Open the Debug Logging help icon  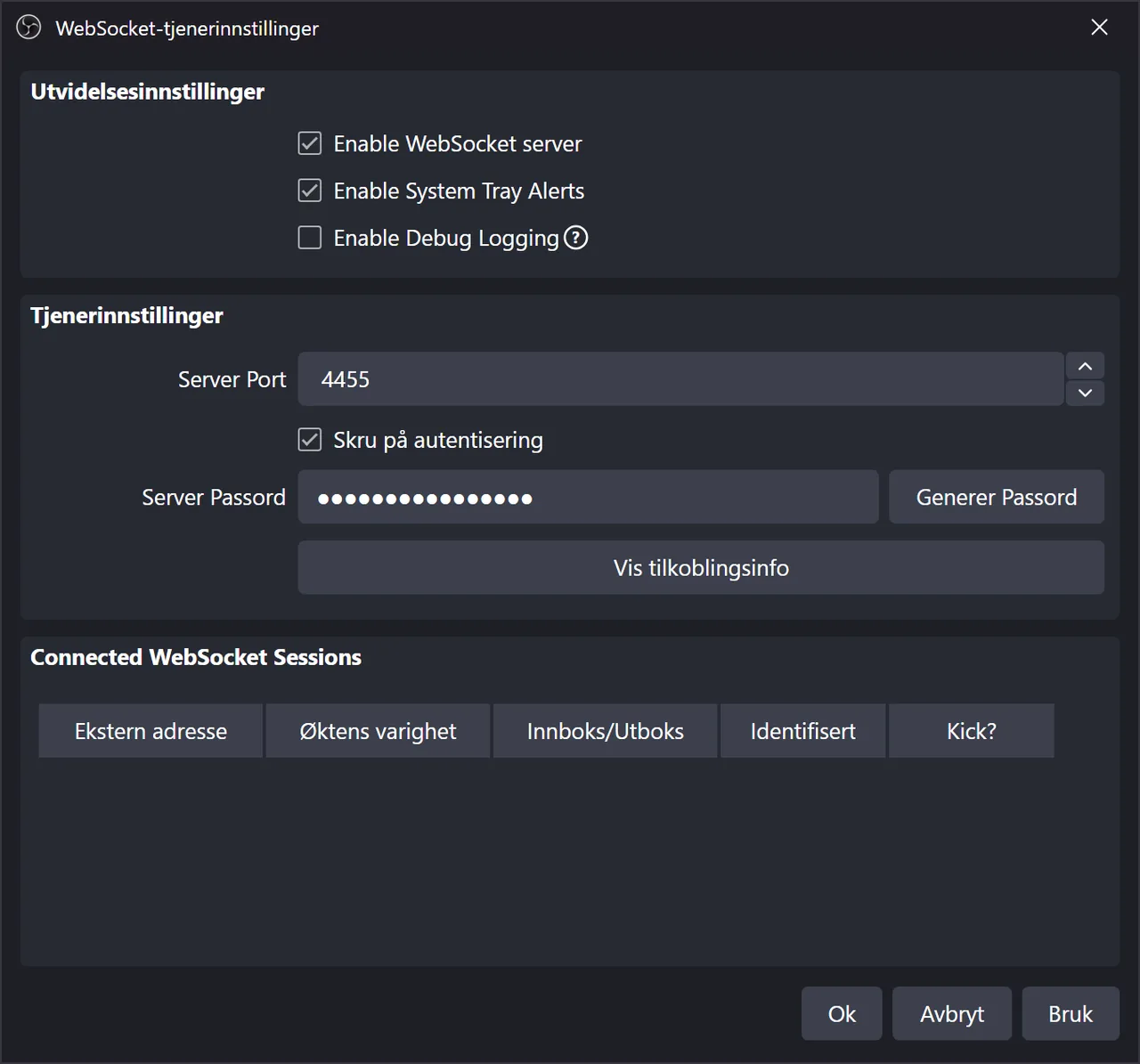click(576, 238)
